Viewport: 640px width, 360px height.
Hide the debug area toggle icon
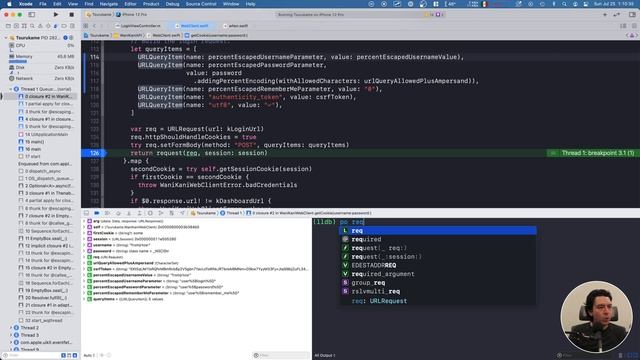pyautogui.click(x=86, y=213)
